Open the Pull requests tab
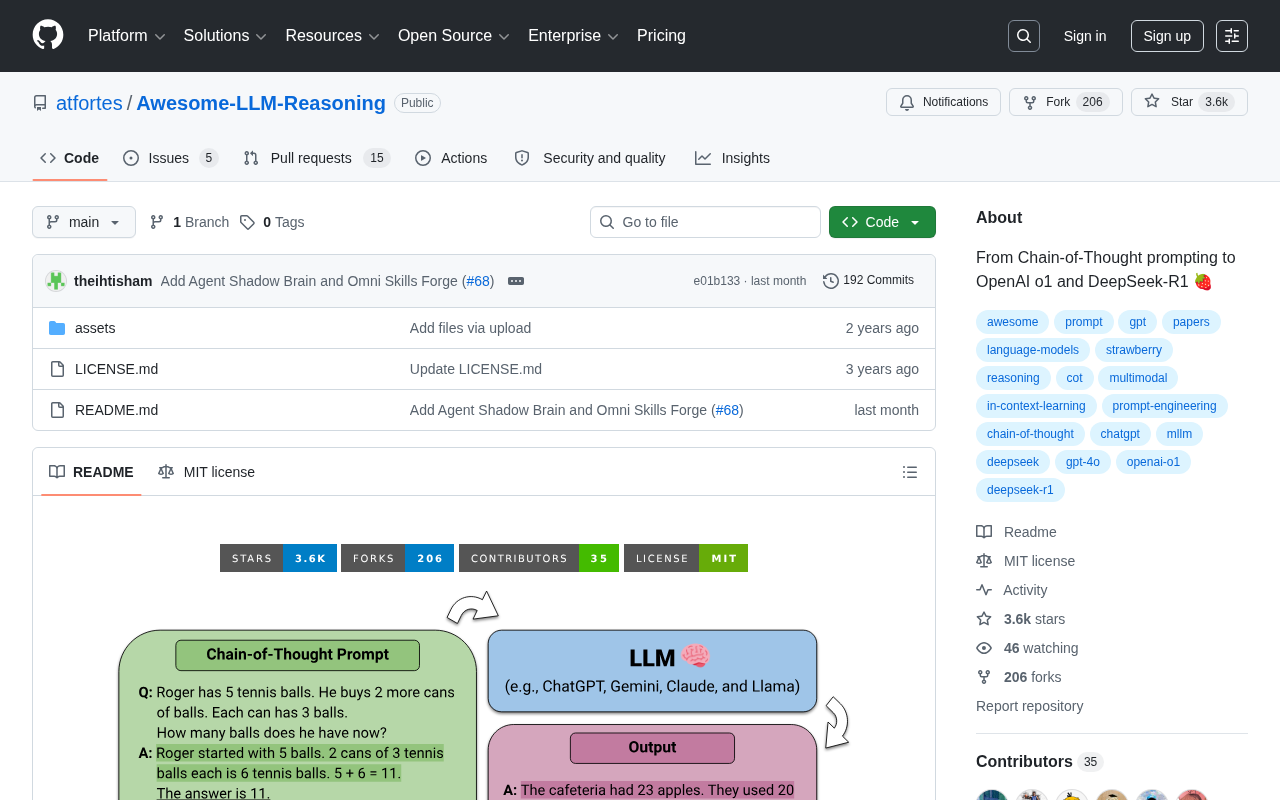The height and width of the screenshot is (800, 1280). pyautogui.click(x=316, y=158)
